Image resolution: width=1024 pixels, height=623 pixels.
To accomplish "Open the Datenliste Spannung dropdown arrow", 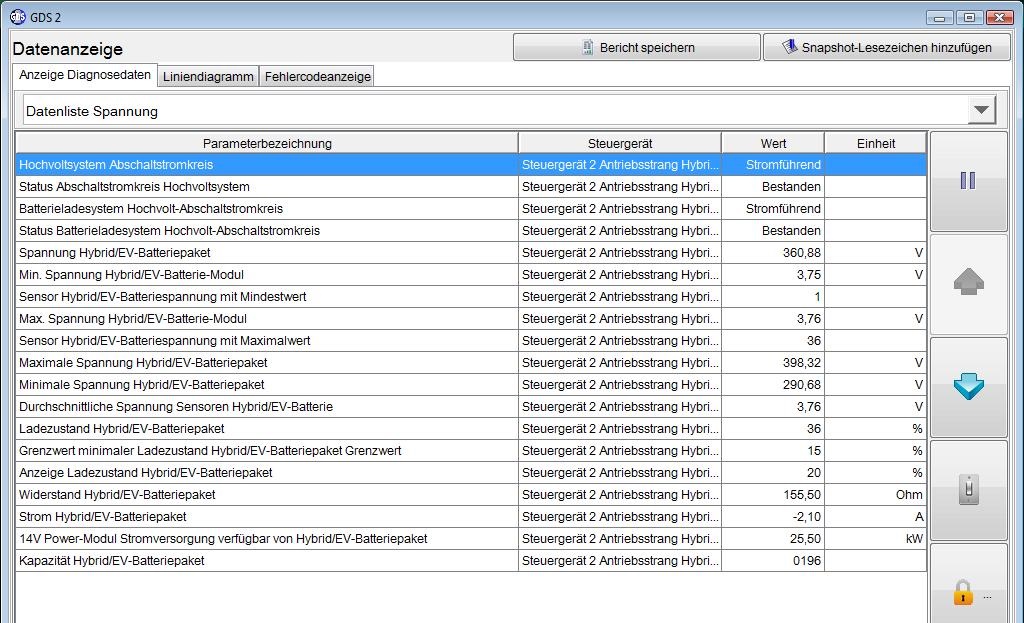I will click(x=981, y=110).
